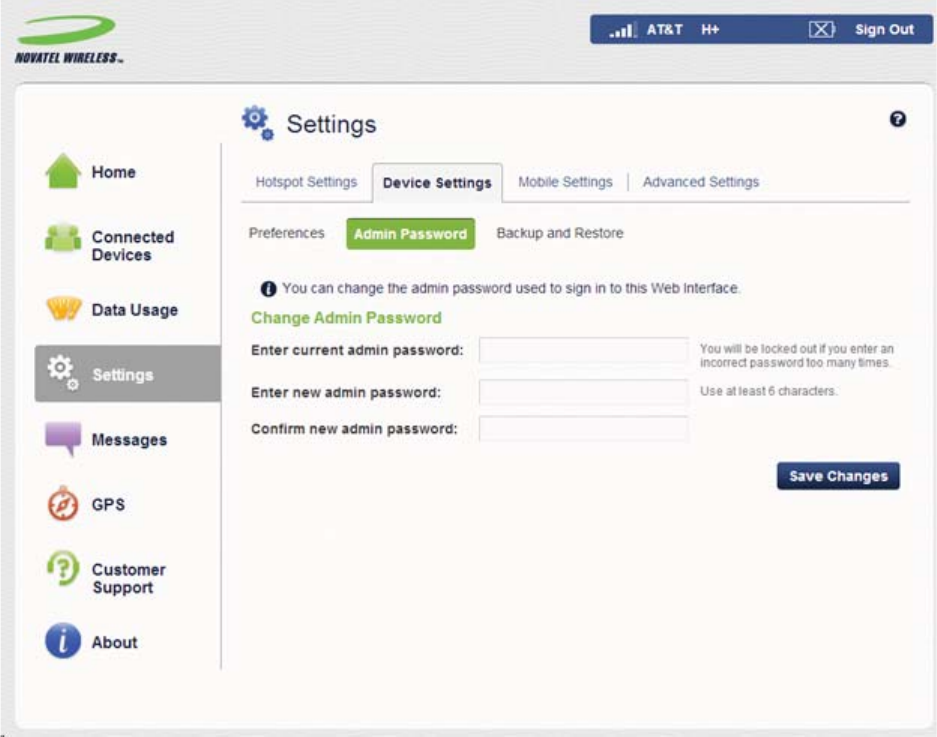Select the Admin Password sub-tab
This screenshot has height=737, width=937.
(411, 234)
